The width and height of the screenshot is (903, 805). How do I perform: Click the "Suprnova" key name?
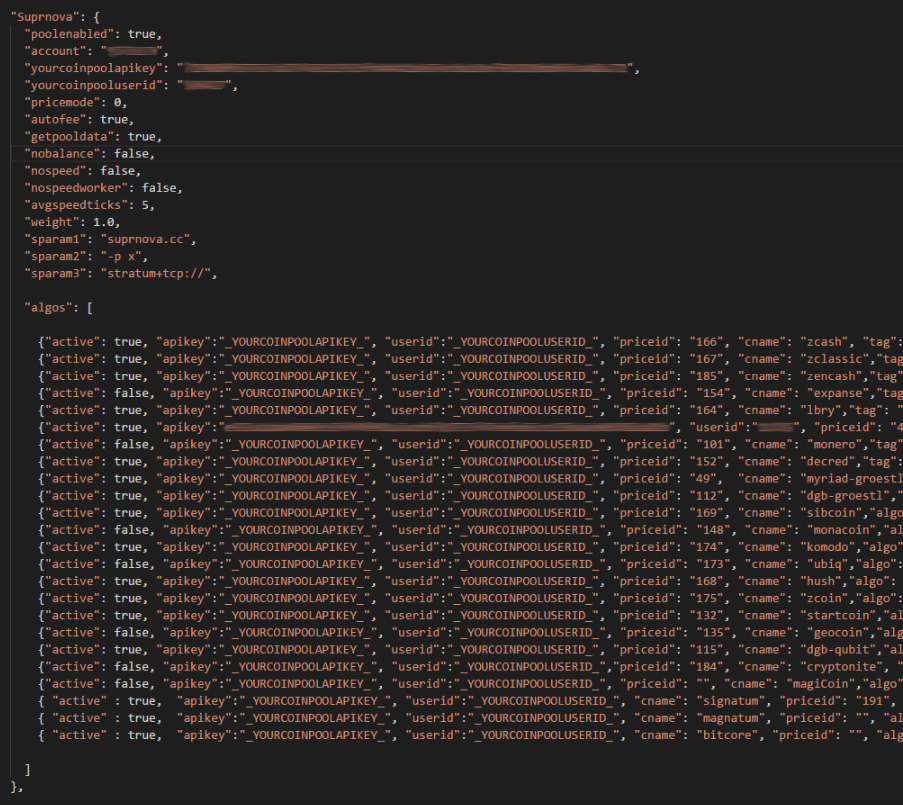coord(45,17)
